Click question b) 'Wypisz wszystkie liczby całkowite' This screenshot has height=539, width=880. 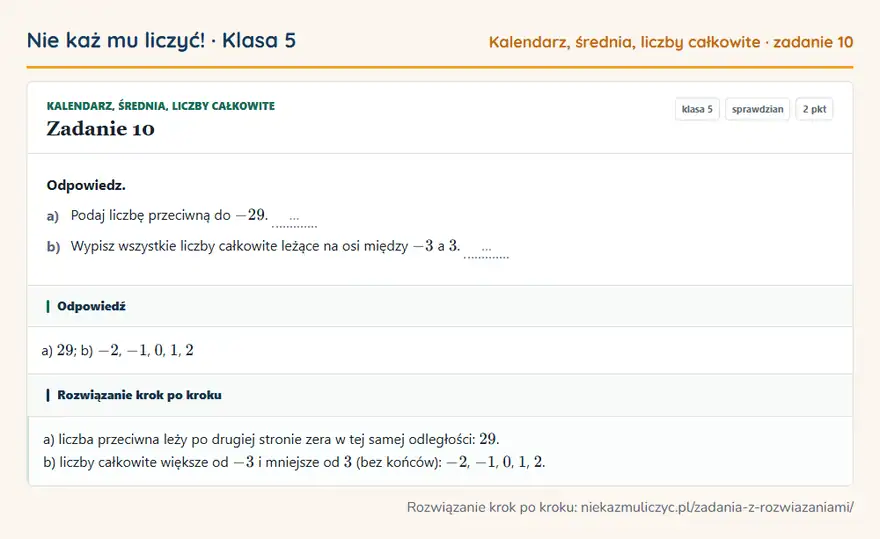pyautogui.click(x=265, y=246)
